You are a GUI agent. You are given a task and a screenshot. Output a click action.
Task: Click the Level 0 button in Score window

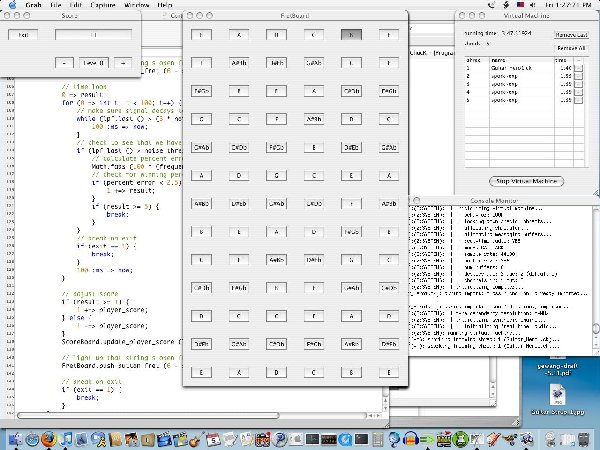[x=94, y=63]
